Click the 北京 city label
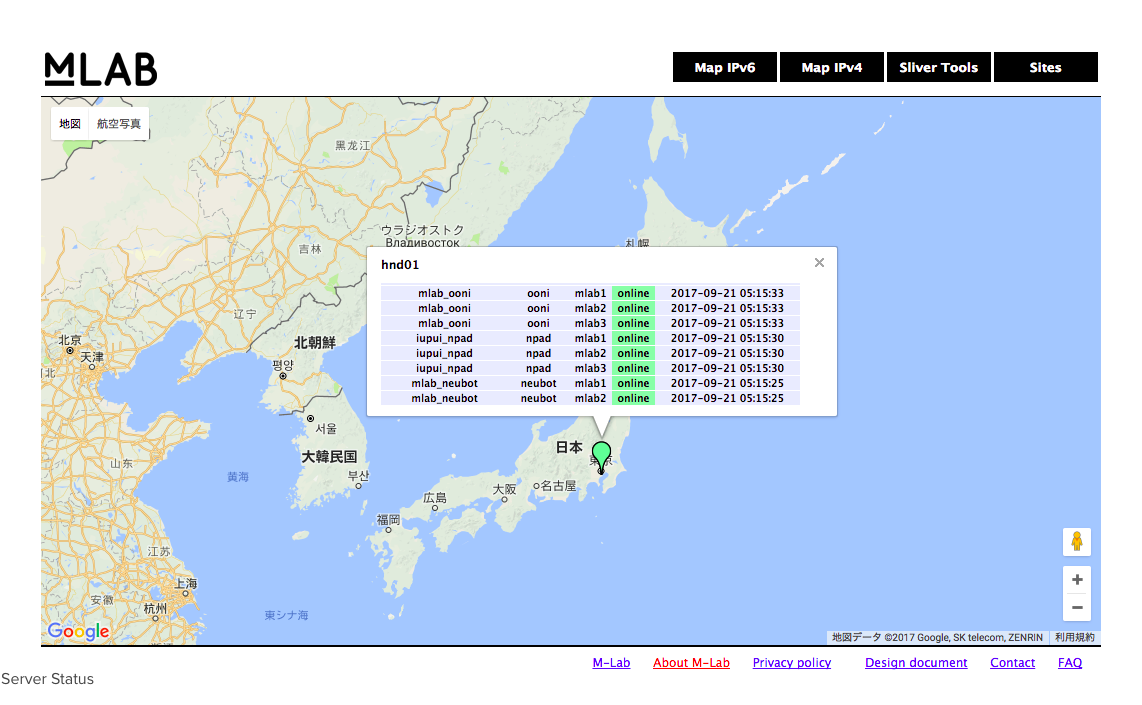The width and height of the screenshot is (1142, 705). click(70, 340)
